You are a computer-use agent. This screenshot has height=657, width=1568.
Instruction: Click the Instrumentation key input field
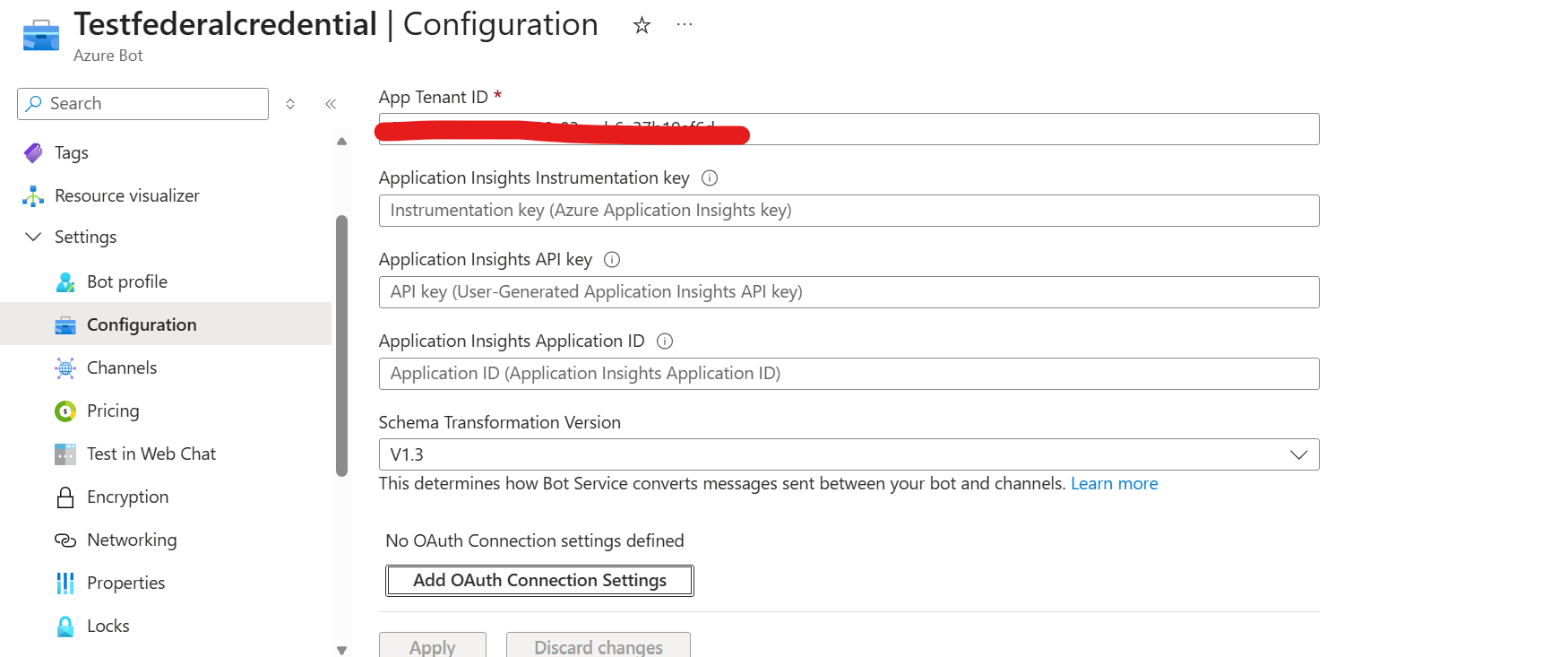[849, 211]
